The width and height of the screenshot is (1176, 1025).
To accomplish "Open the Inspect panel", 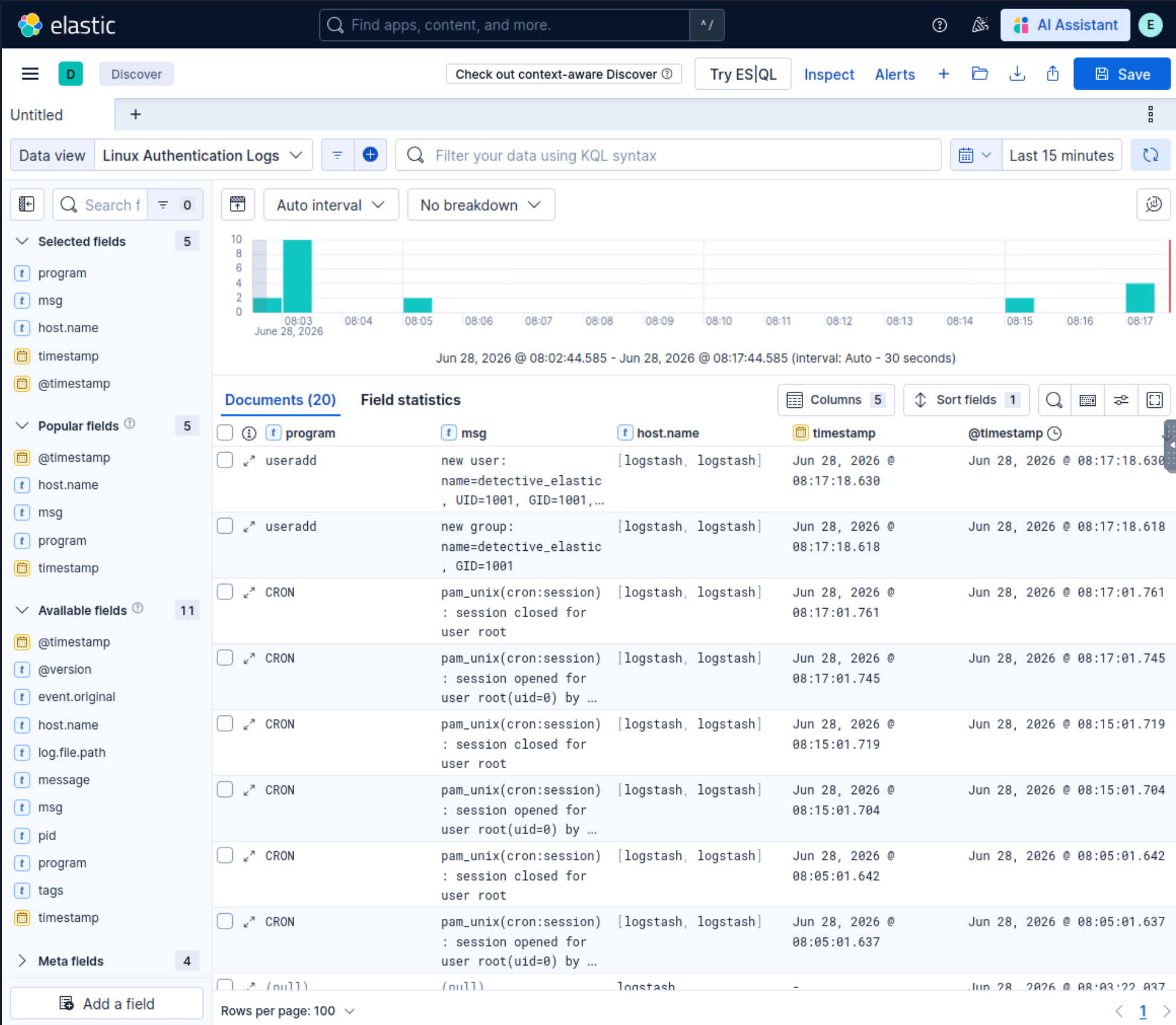I will (x=829, y=74).
